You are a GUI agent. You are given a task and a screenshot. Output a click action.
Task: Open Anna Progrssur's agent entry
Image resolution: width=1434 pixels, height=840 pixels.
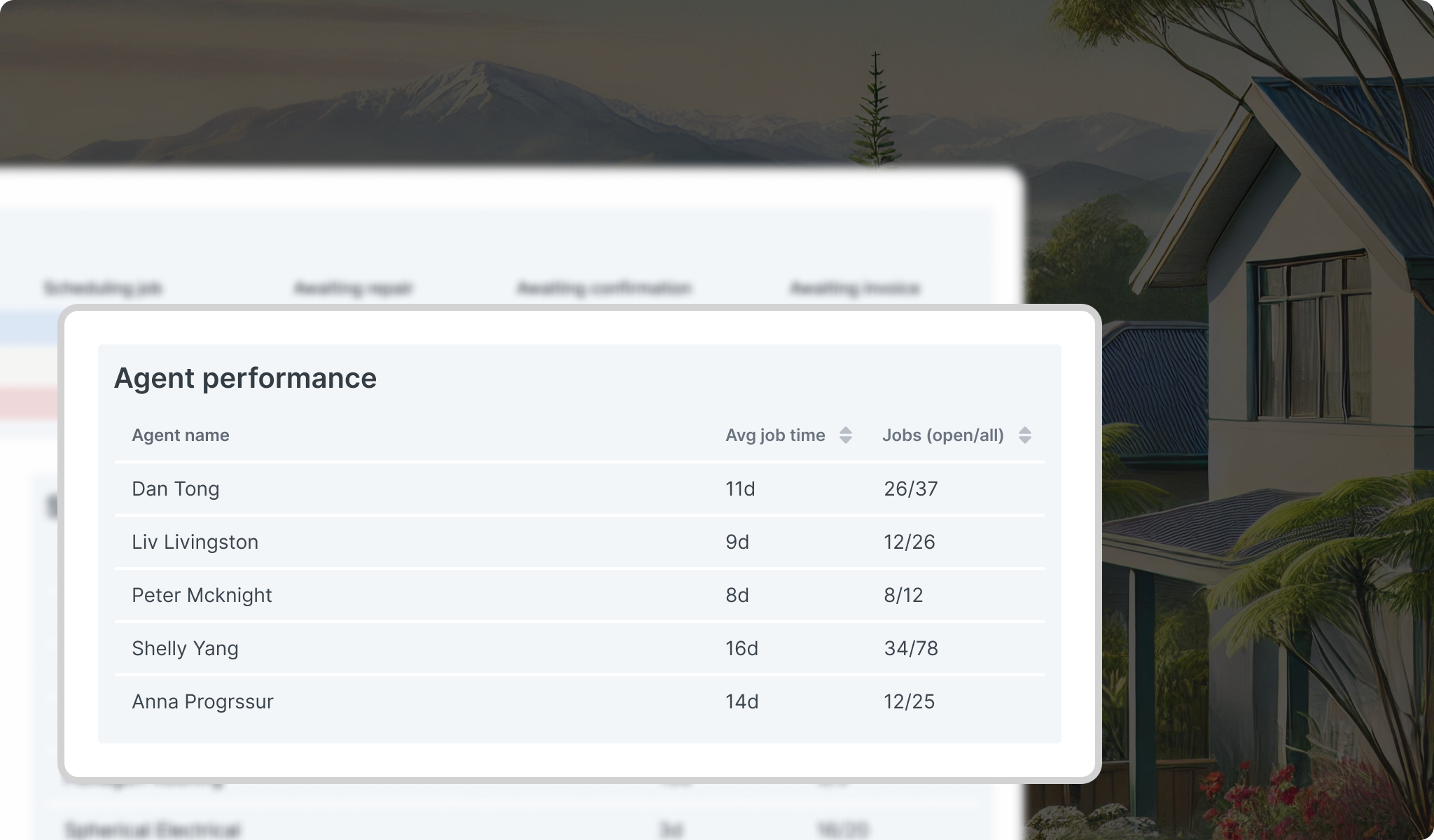click(x=202, y=701)
